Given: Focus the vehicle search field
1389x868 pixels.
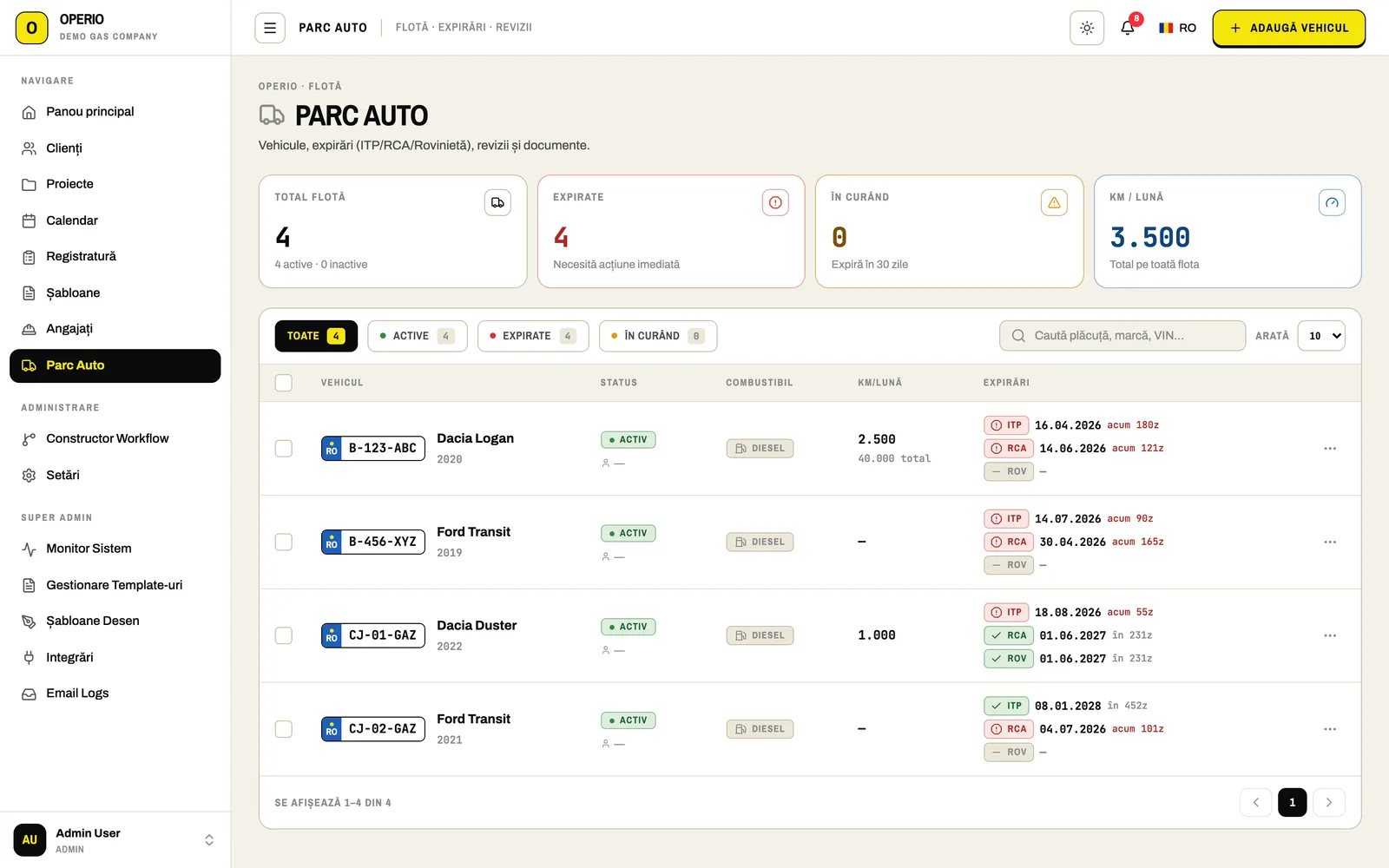Looking at the screenshot, I should tap(1122, 336).
